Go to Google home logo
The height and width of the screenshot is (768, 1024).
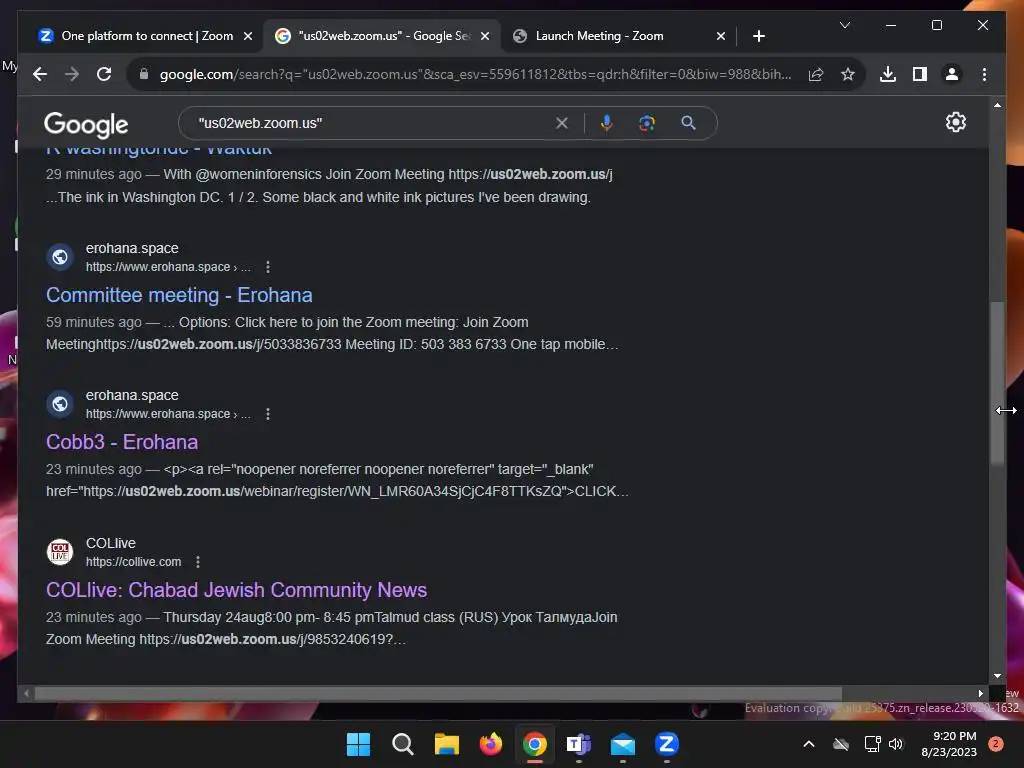86,124
